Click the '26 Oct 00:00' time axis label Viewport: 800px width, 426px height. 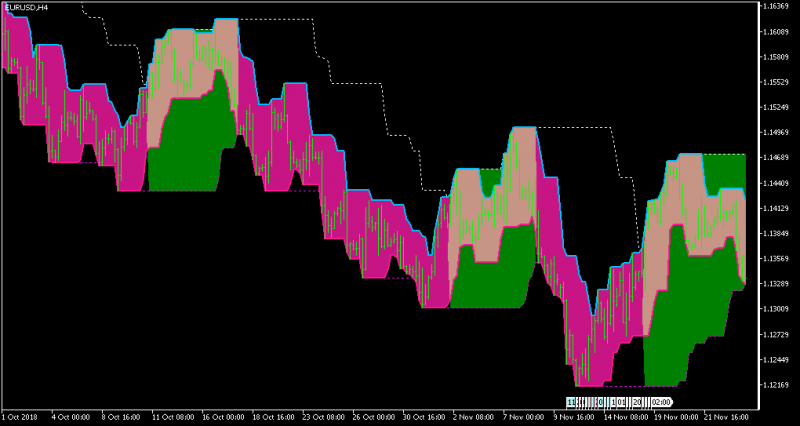click(373, 417)
